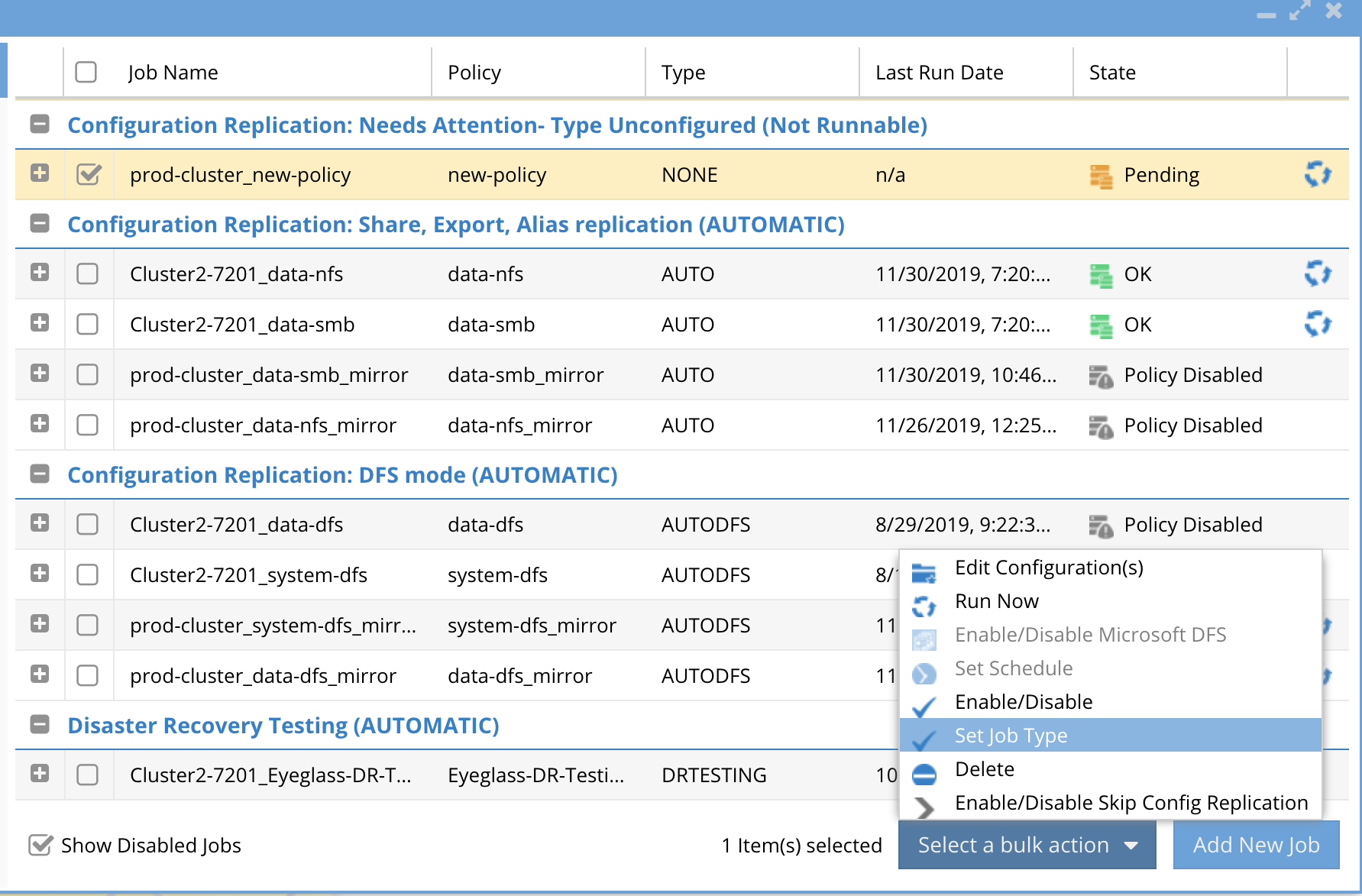The image size is (1362, 896).
Task: Select Enable/Disable Skip Config Replication
Action: 1110,803
